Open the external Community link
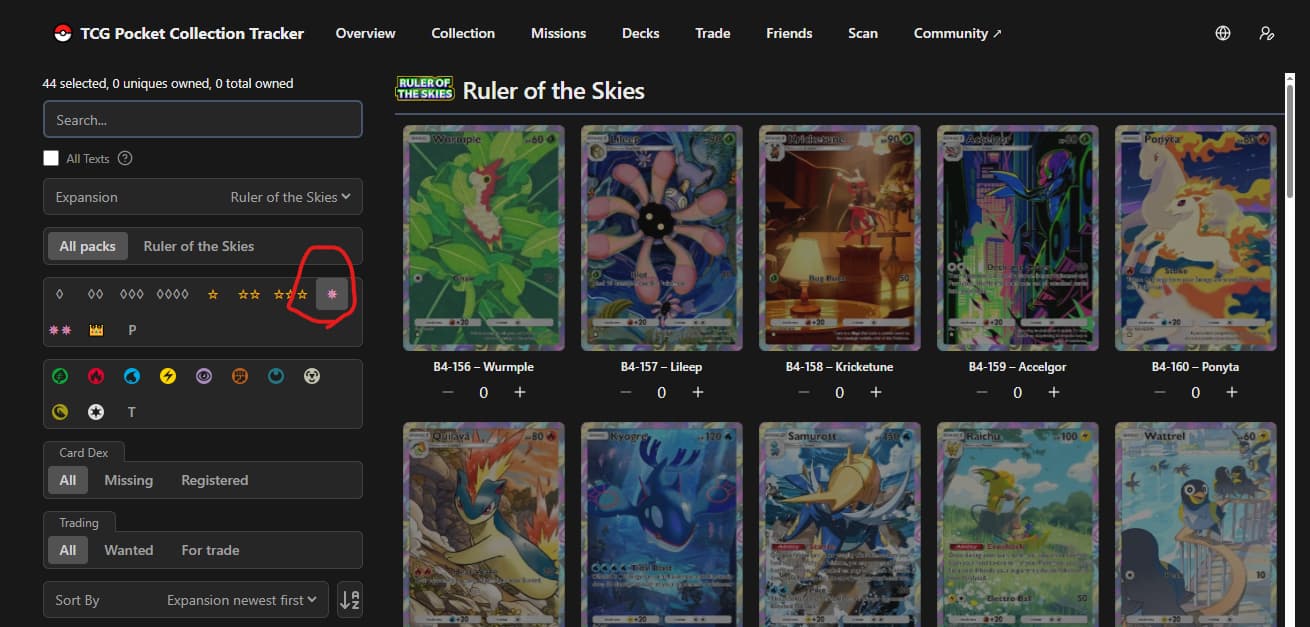 958,33
